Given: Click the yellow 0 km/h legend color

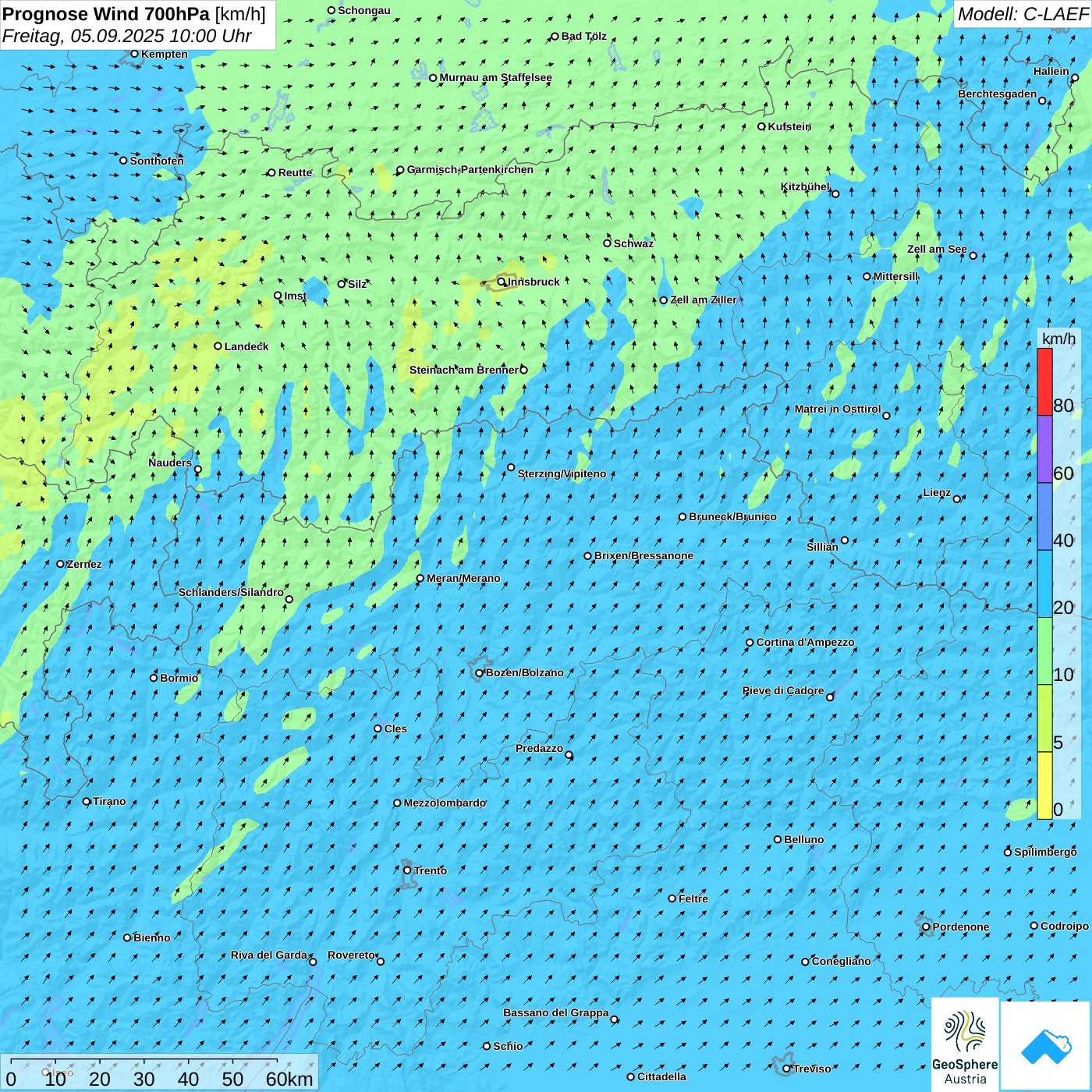Looking at the screenshot, I should [1045, 785].
